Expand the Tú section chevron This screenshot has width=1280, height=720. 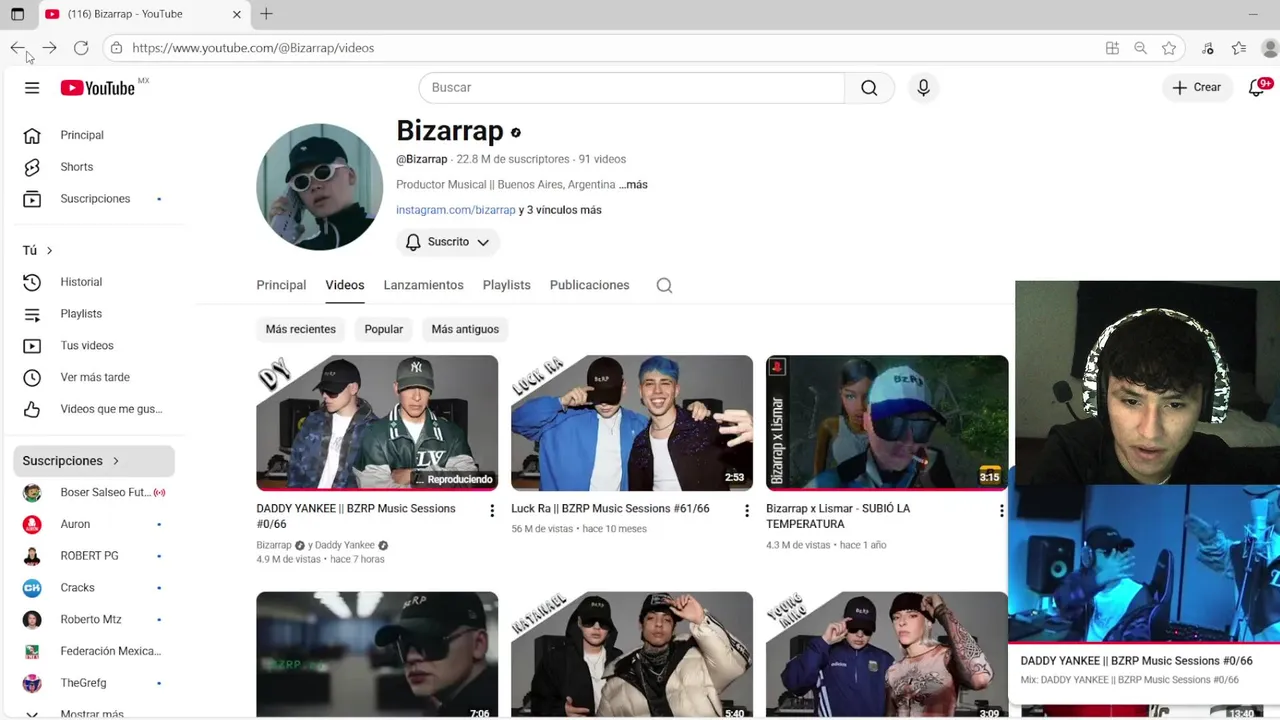click(49, 251)
